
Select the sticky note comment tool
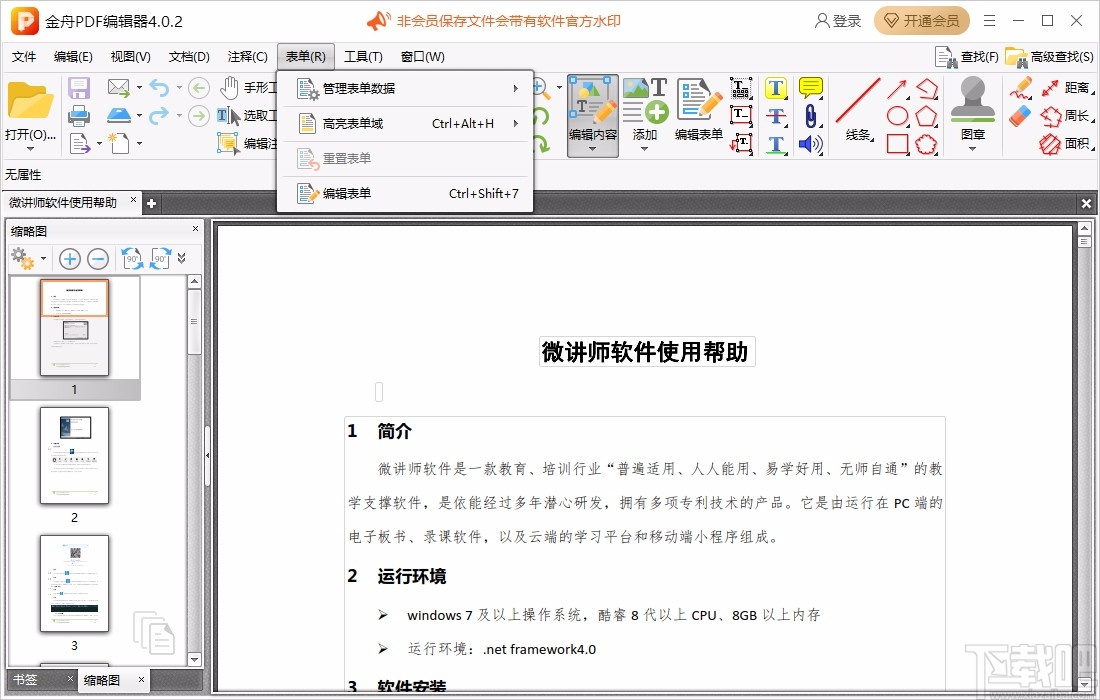point(810,87)
